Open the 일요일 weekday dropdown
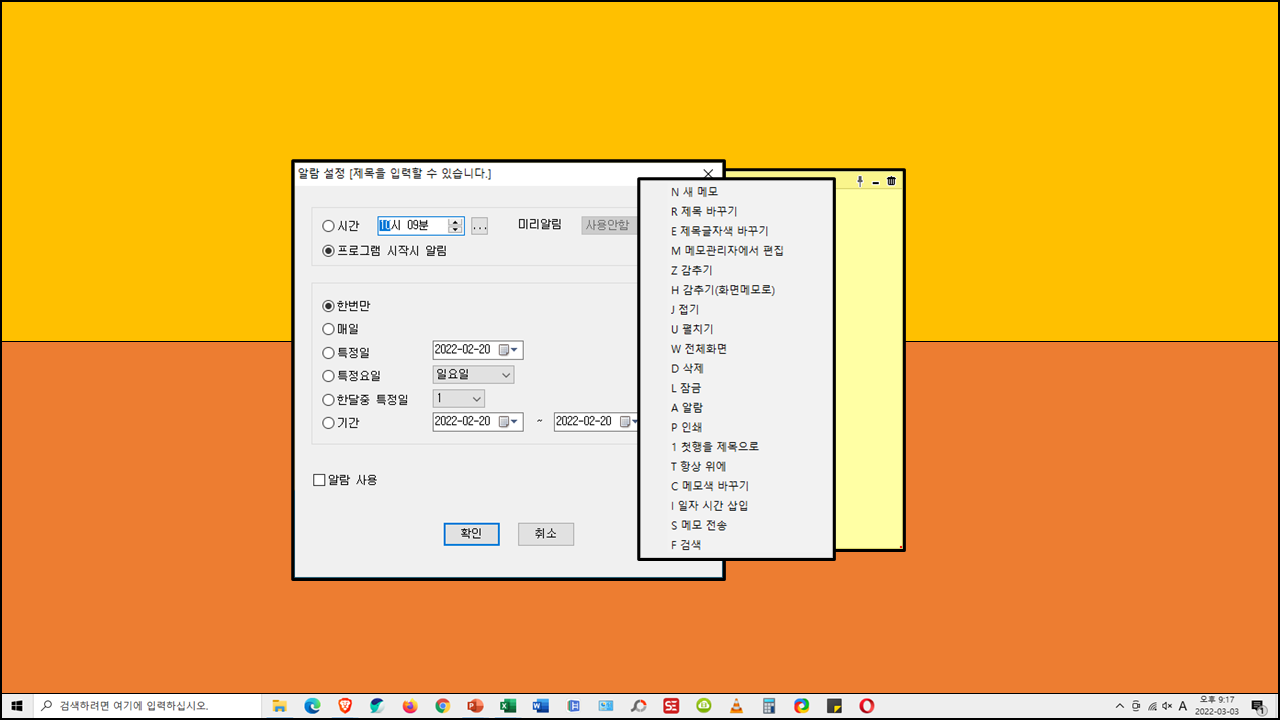 pyautogui.click(x=473, y=374)
